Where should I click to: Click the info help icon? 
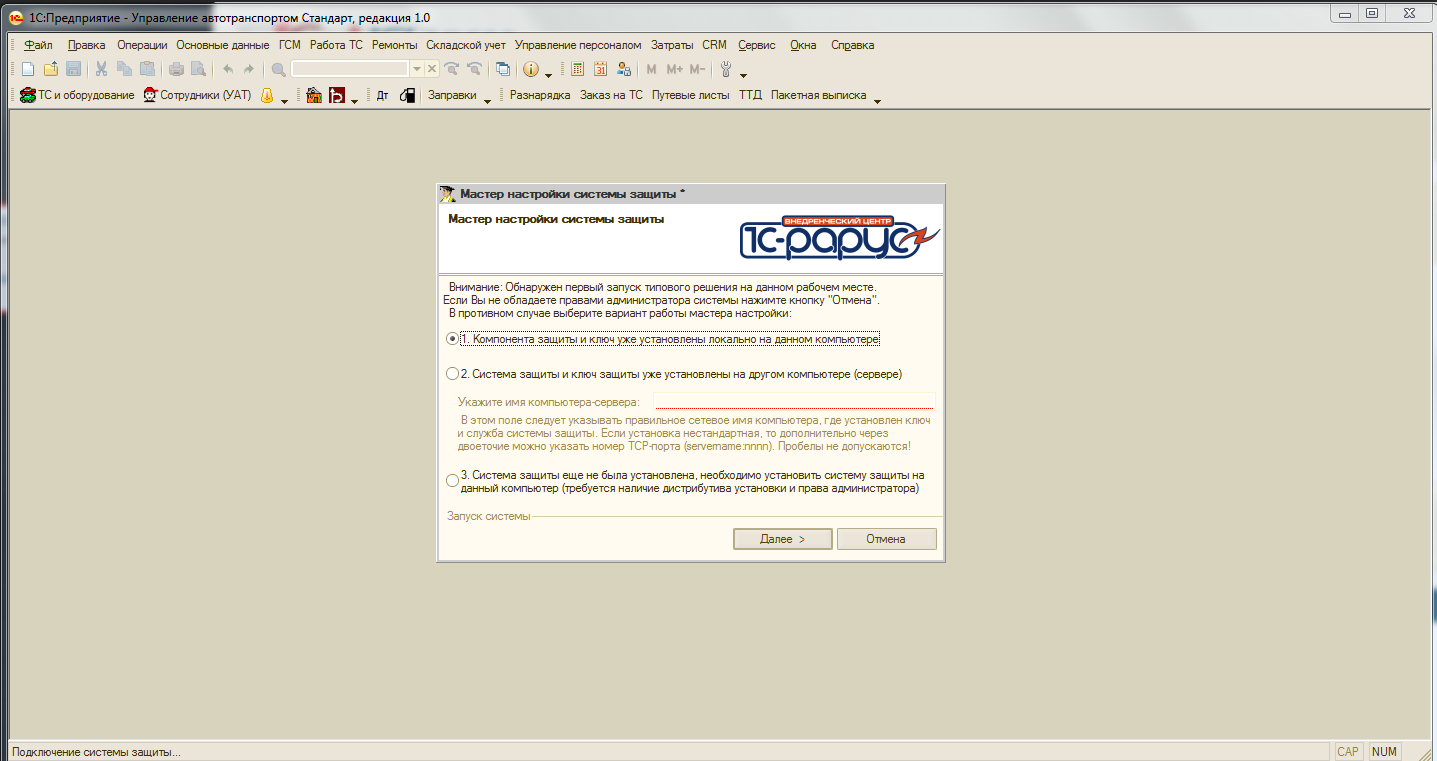[x=530, y=69]
